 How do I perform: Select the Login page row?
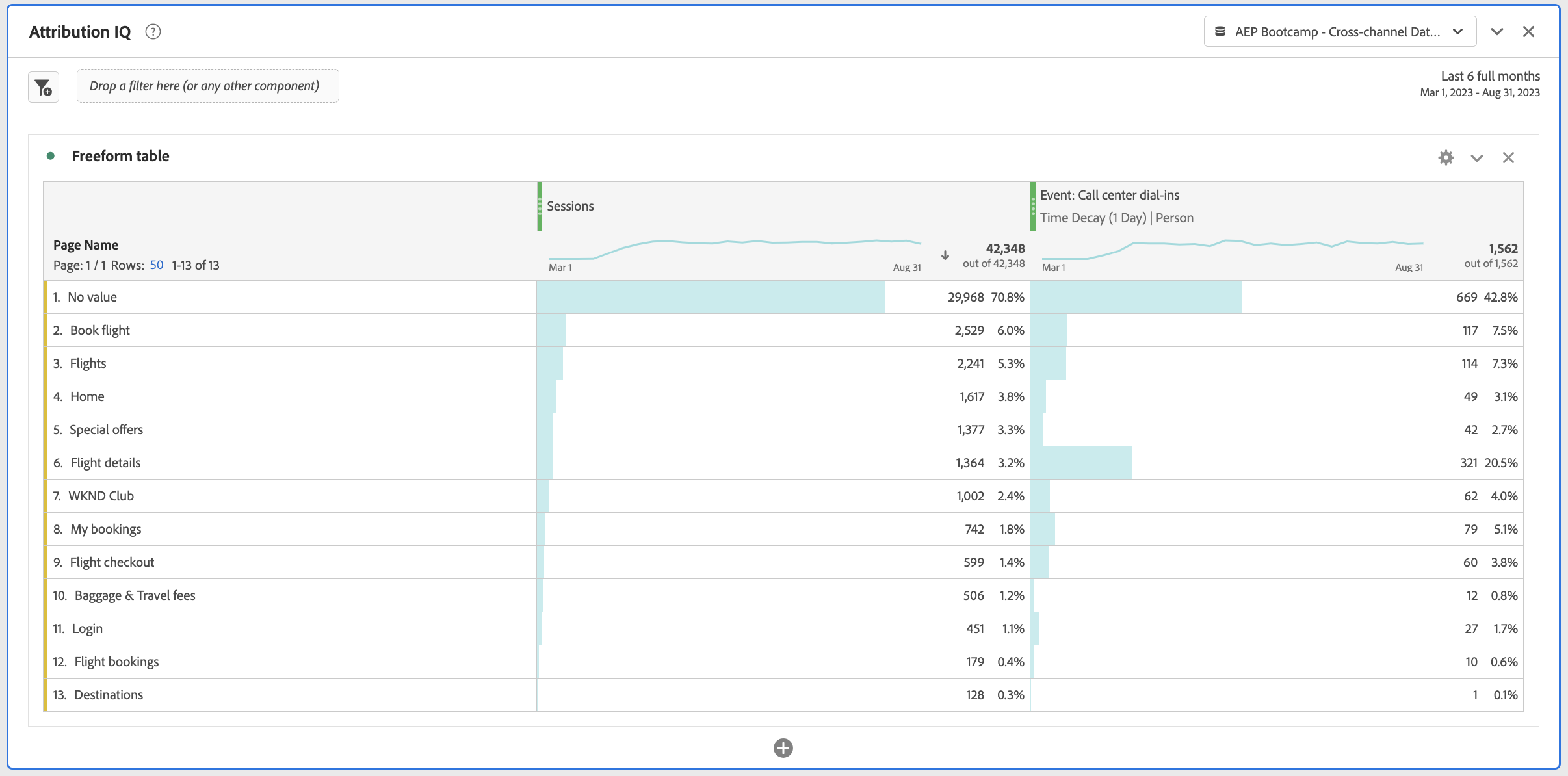[x=783, y=628]
